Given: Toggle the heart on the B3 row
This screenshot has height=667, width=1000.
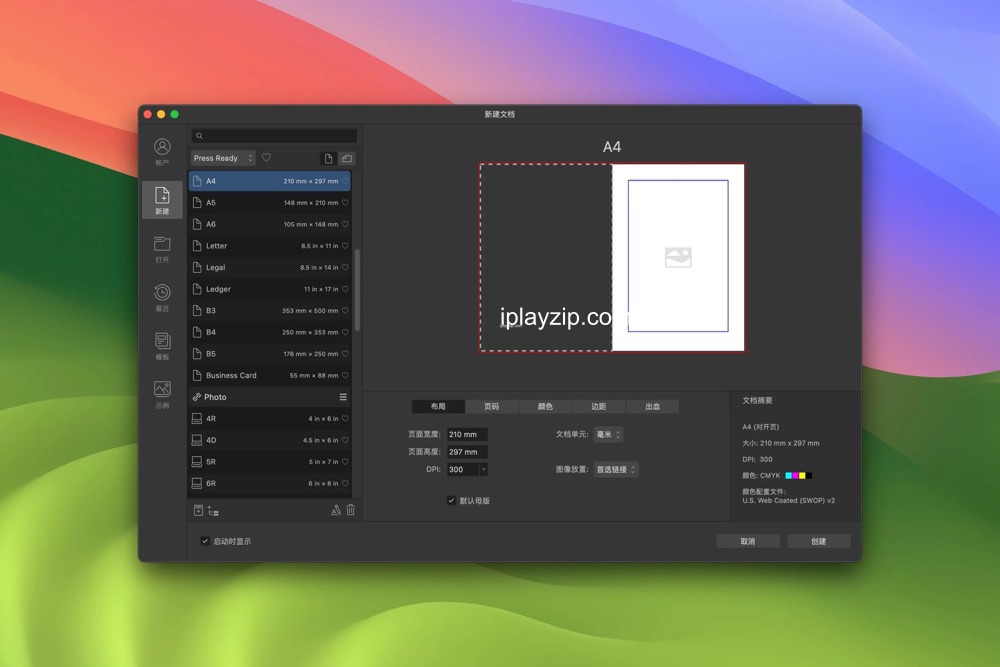Looking at the screenshot, I should (345, 311).
